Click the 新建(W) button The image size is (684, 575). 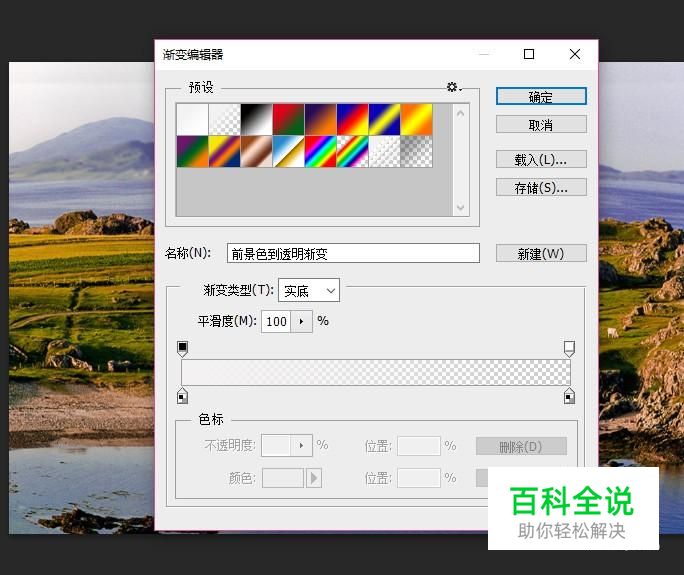pos(541,253)
